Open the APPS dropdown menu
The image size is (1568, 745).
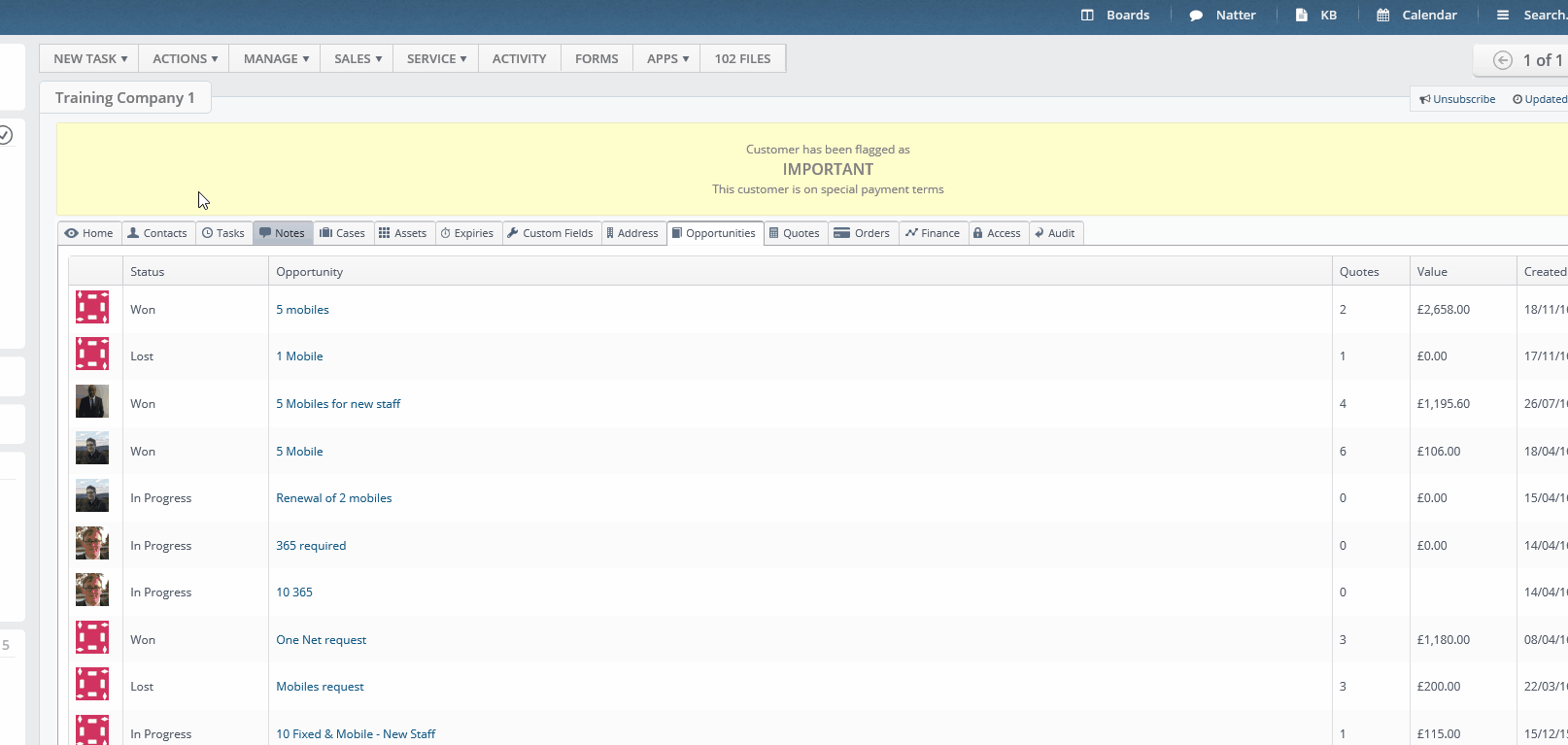click(x=667, y=58)
